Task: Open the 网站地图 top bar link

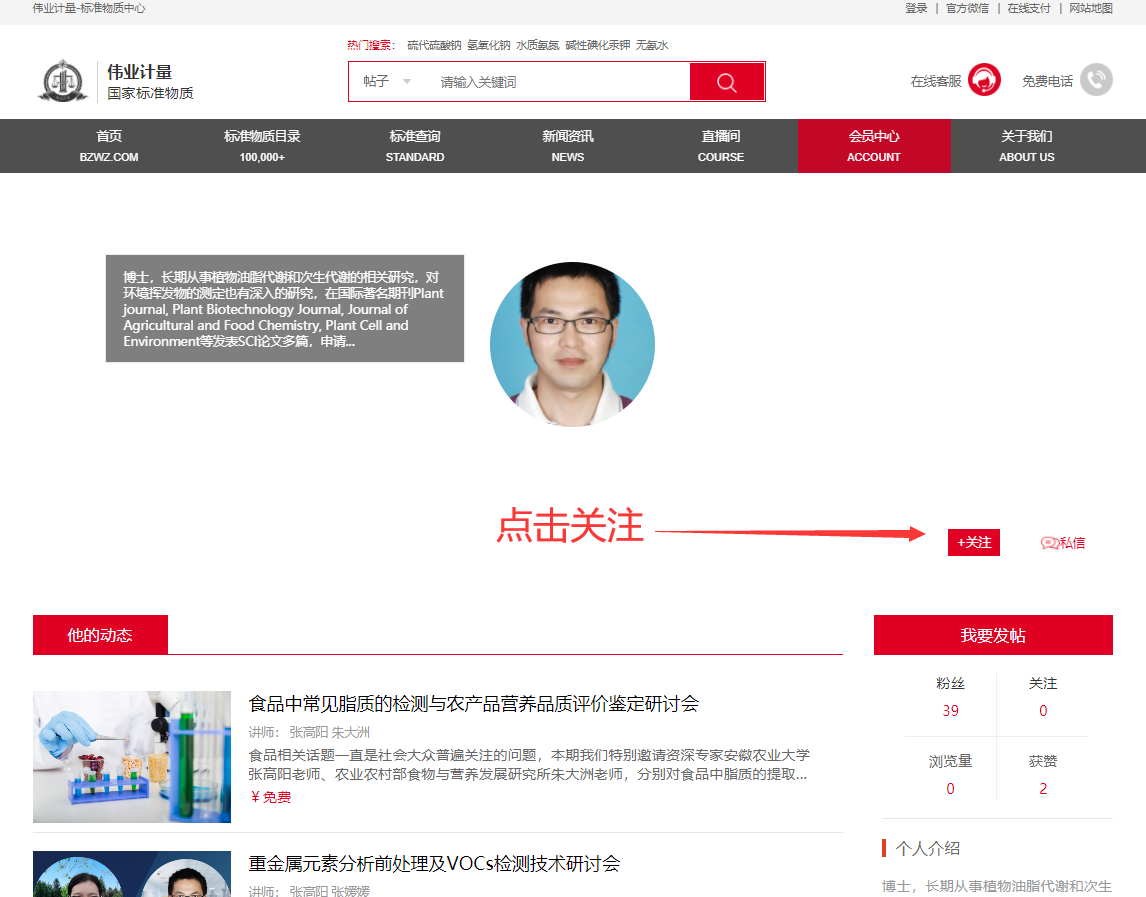Action: [x=1090, y=8]
